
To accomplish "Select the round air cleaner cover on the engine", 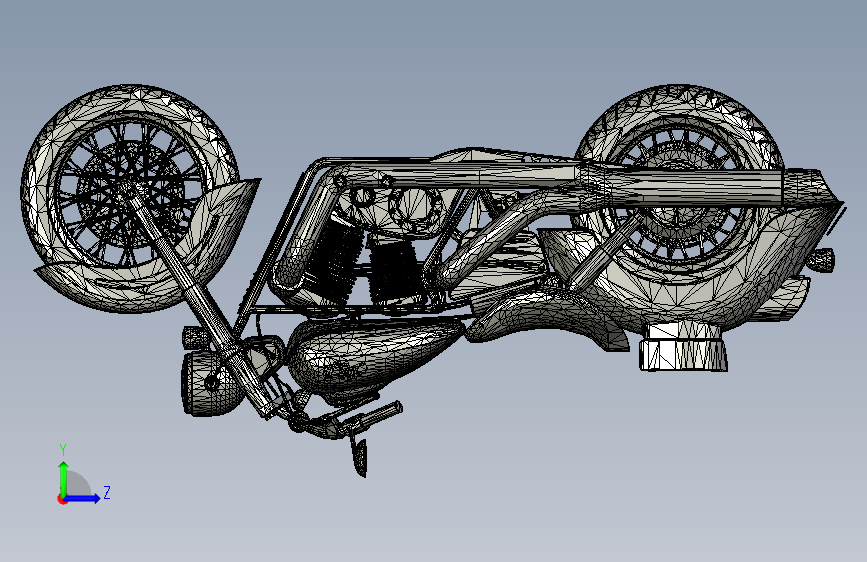I will pos(416,206).
